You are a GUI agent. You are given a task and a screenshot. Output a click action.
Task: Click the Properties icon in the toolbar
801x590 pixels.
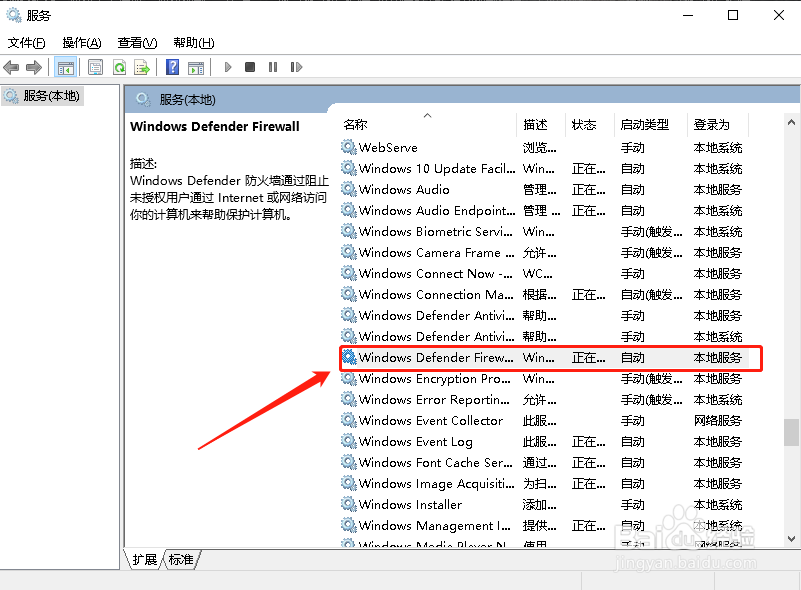tap(93, 67)
